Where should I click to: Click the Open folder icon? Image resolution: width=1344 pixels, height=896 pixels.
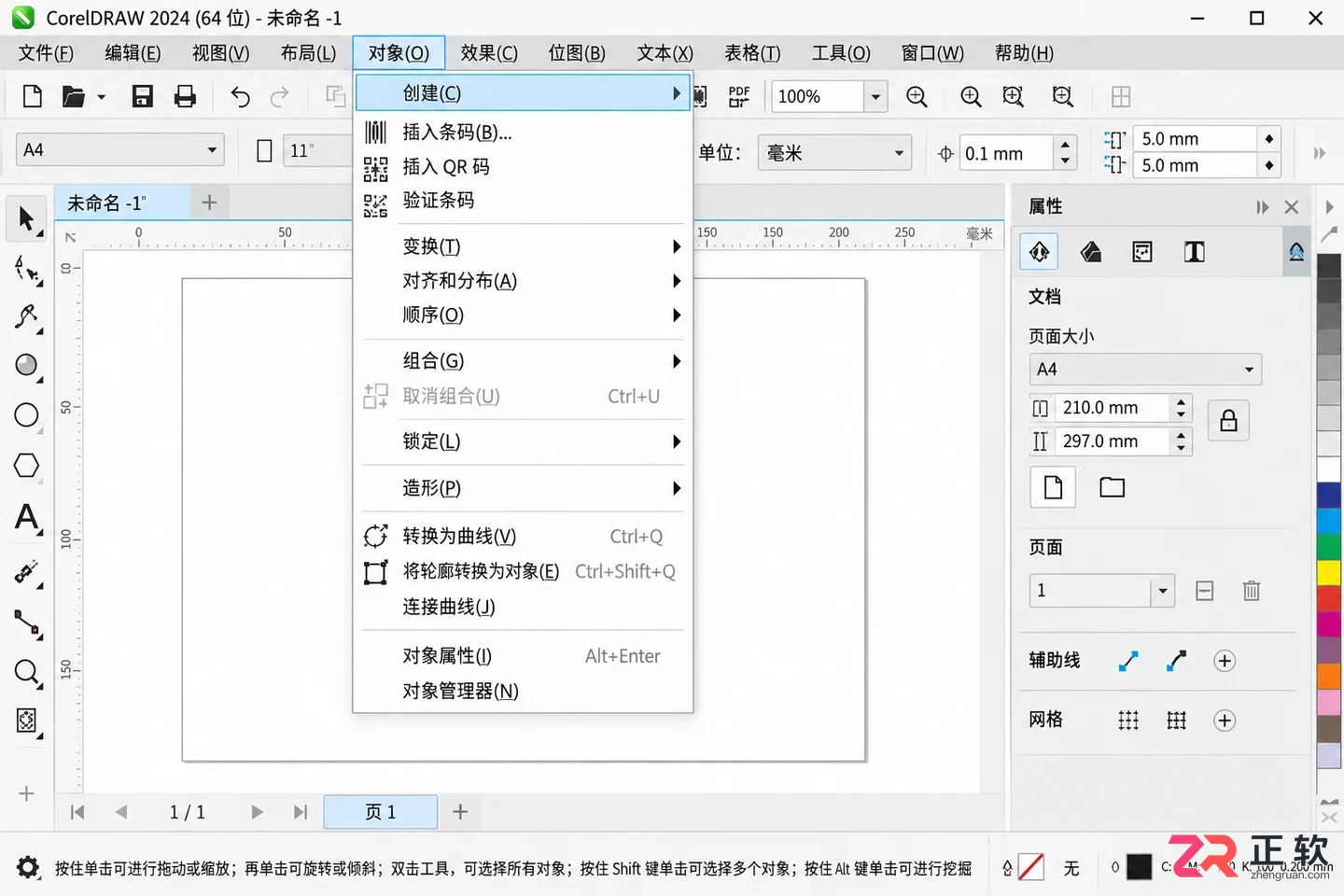(x=74, y=96)
